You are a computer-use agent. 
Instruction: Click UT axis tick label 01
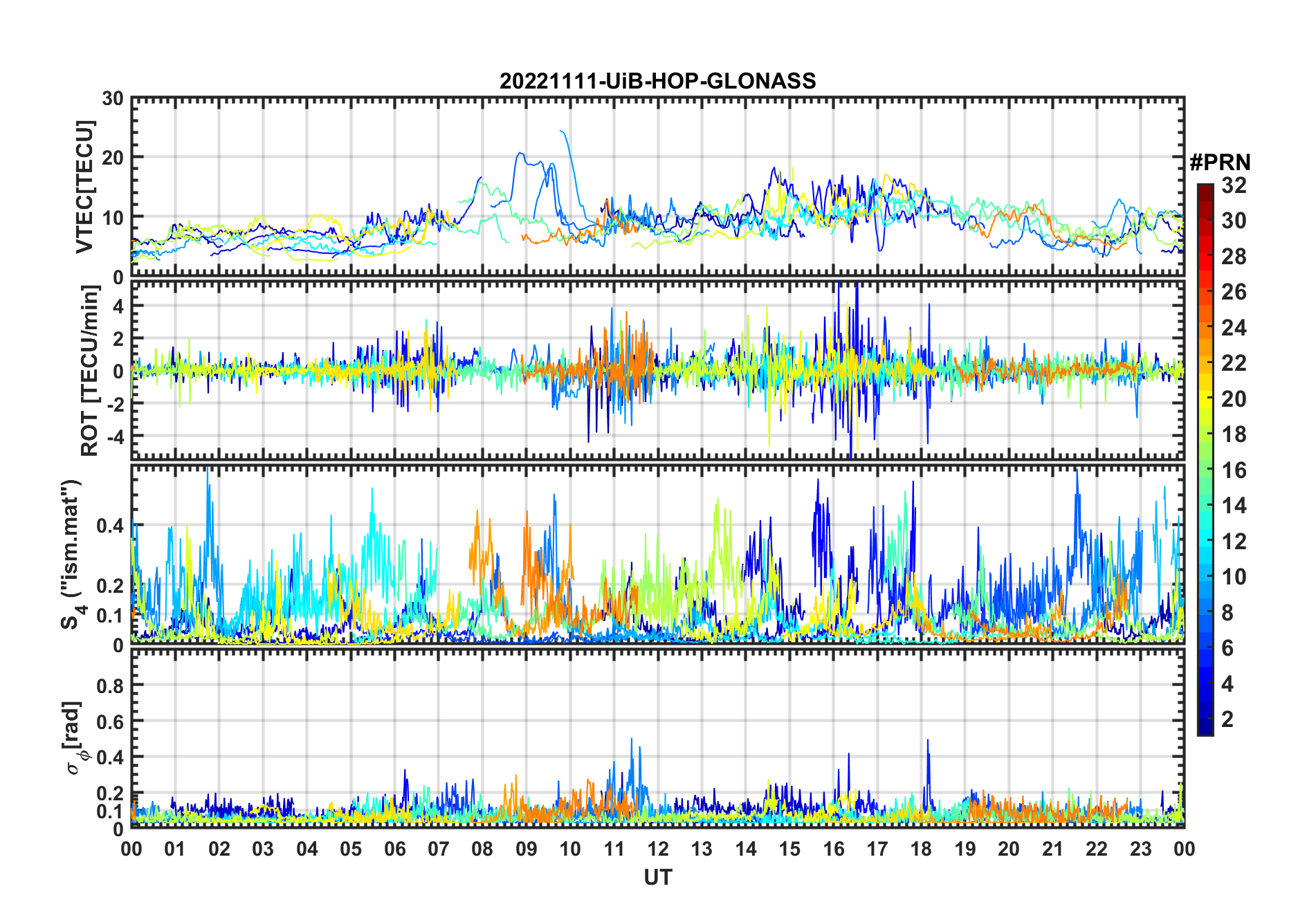coord(175,849)
